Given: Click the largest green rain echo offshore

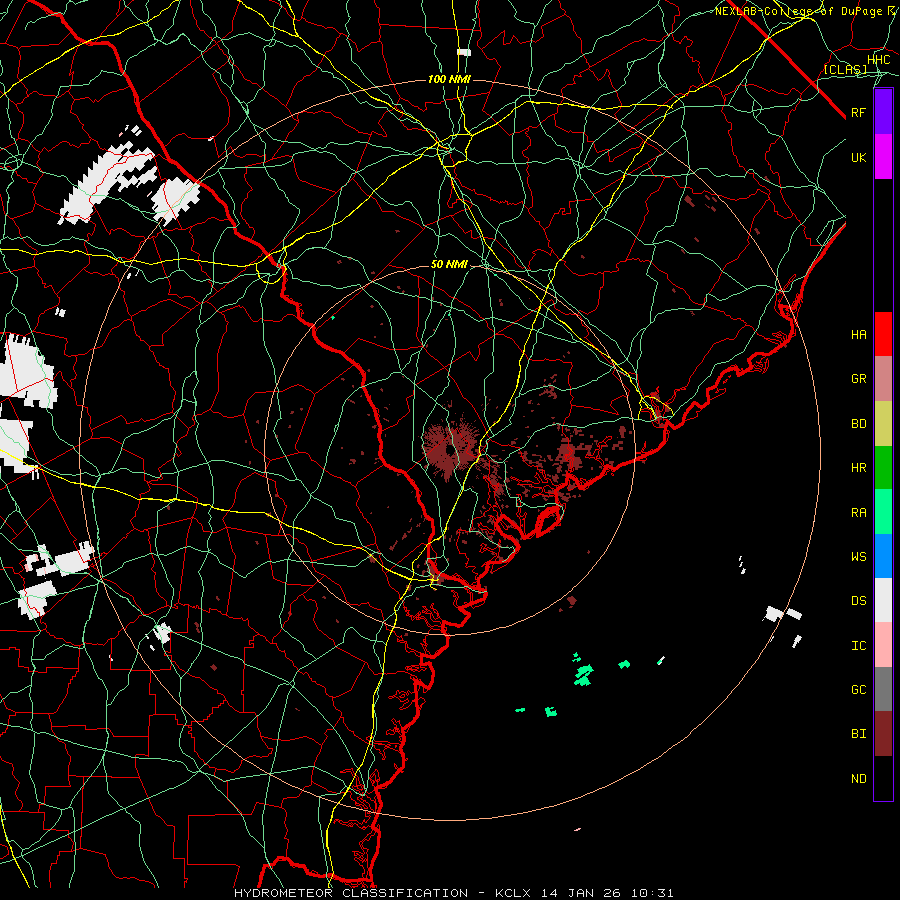Looking at the screenshot, I should [584, 674].
